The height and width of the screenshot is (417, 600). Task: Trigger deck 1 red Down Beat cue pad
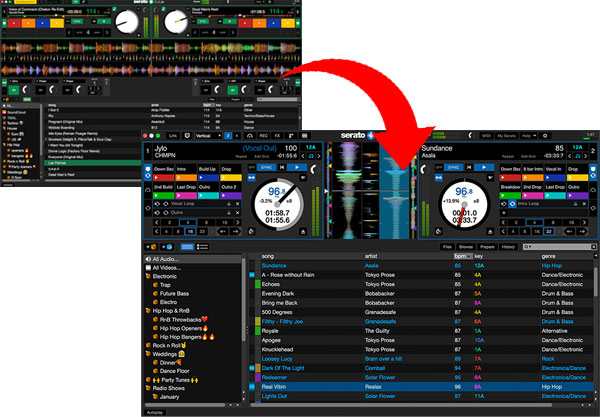(x=163, y=178)
